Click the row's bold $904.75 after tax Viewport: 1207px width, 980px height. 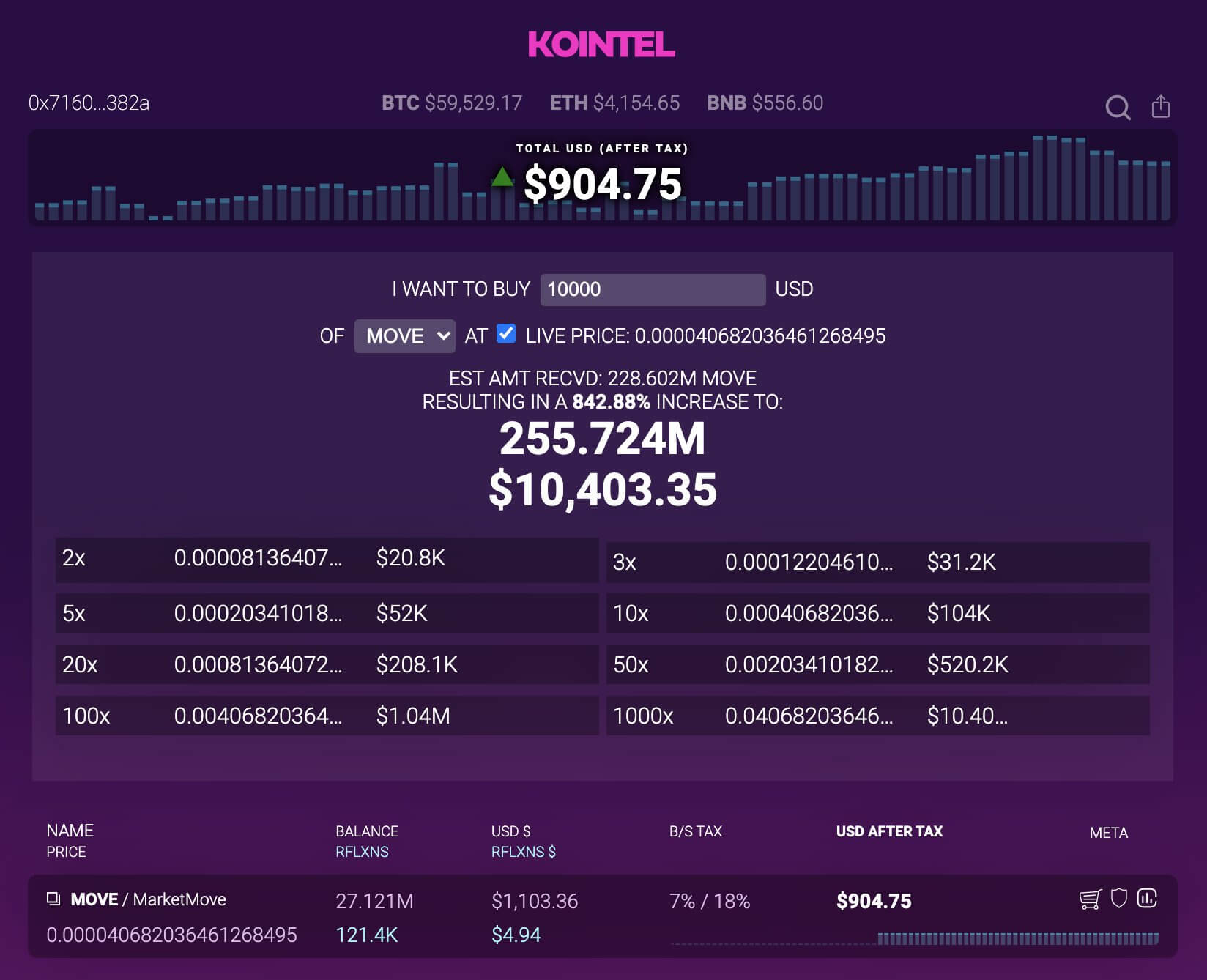pyautogui.click(x=874, y=901)
